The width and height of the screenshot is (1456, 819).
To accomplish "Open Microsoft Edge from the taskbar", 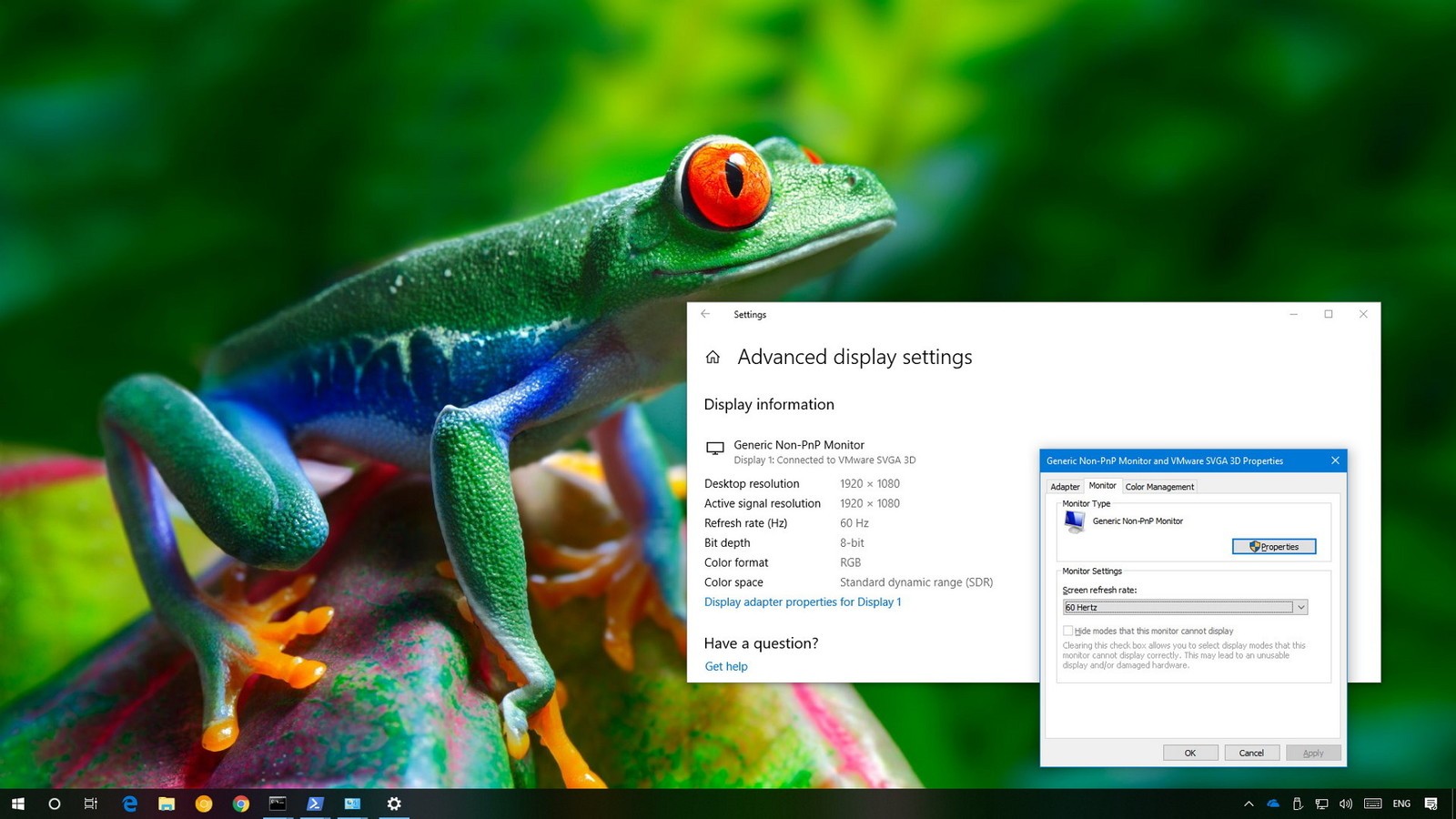I will [x=130, y=804].
